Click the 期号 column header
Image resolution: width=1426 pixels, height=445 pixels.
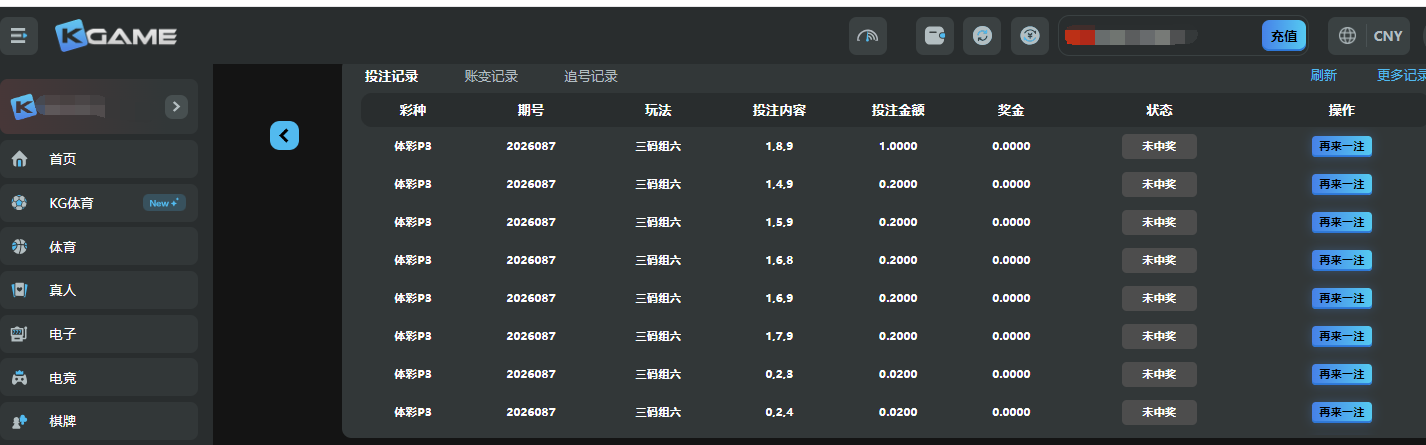coord(531,110)
